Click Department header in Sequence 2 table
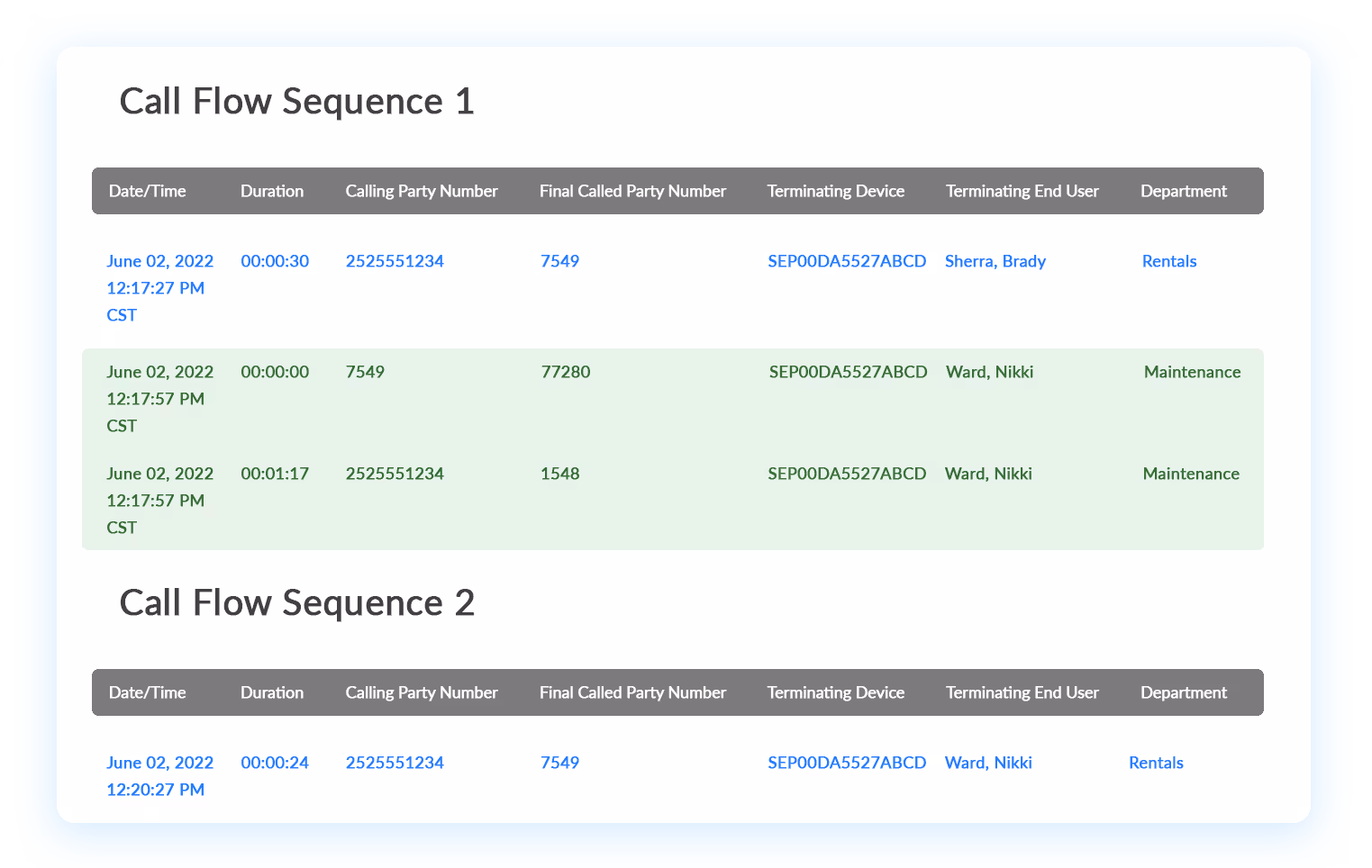This screenshot has width=1372, height=868. tap(1184, 692)
